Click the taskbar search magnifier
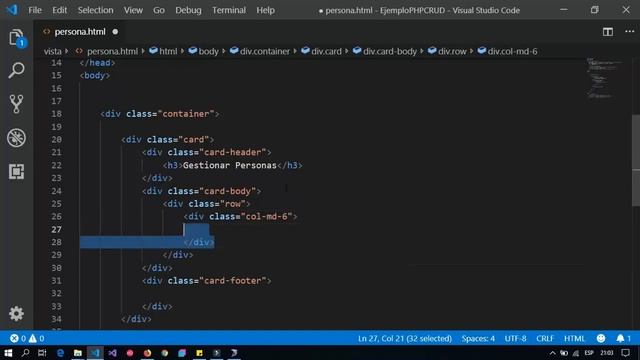 point(25,353)
